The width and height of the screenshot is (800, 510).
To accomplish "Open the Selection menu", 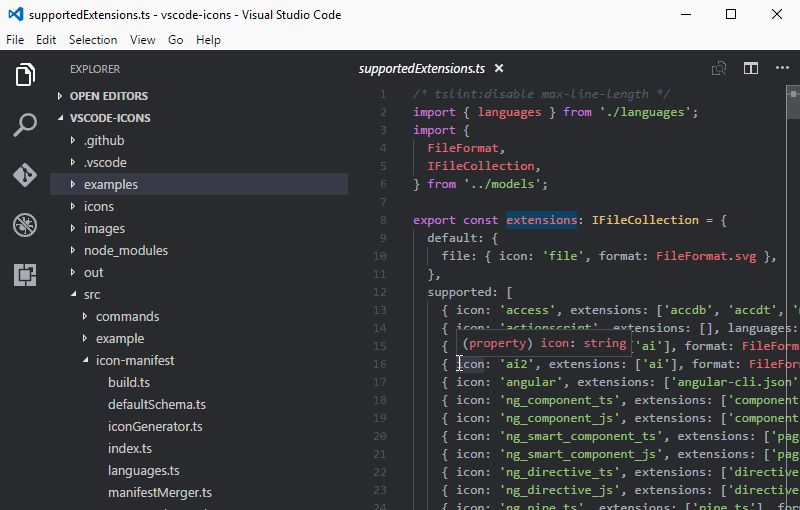I will (x=93, y=40).
